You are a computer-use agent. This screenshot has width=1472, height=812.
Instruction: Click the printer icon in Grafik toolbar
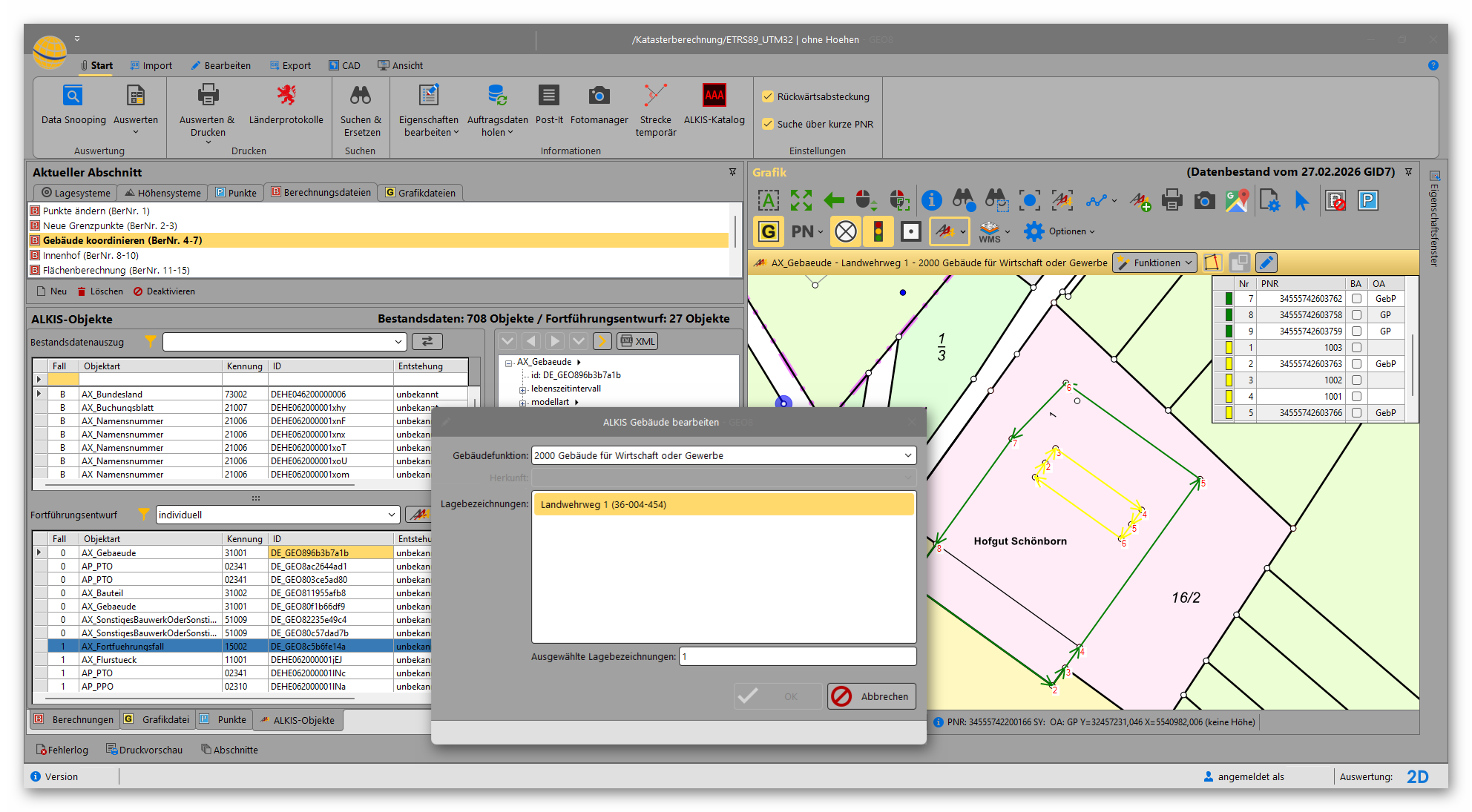(1172, 200)
